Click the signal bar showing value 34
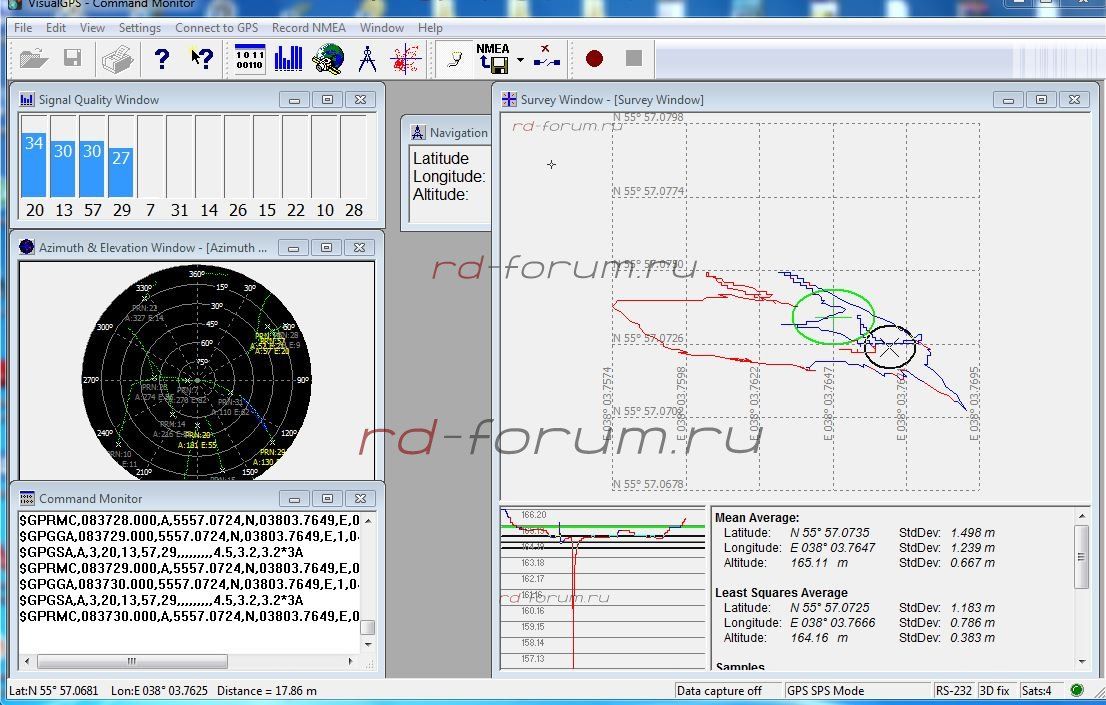This screenshot has height=705, width=1106. pos(34,165)
